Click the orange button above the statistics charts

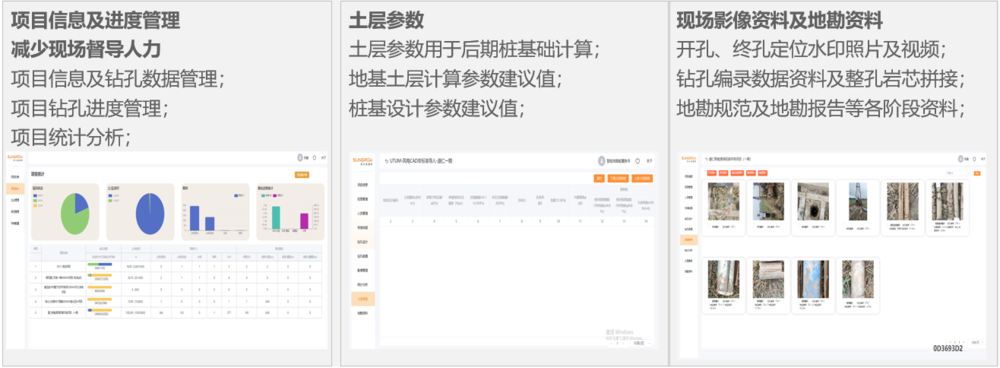302,175
